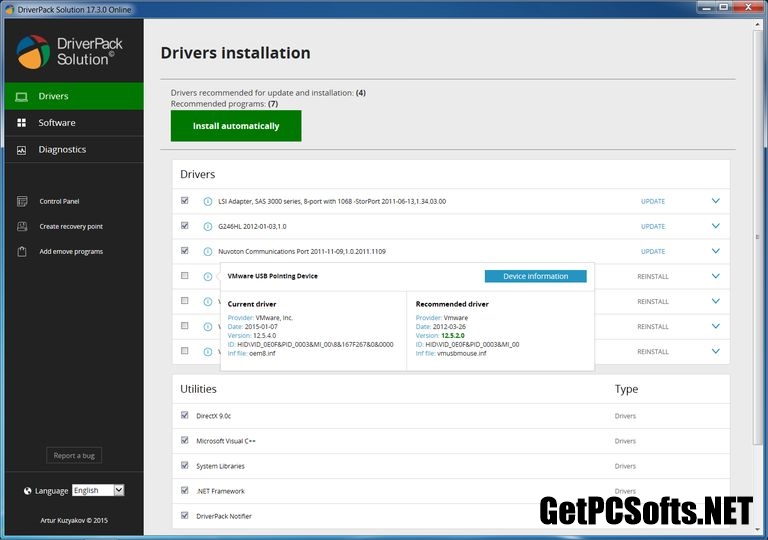This screenshot has width=768, height=540.
Task: Click the scrollbar up arrow
Action: (x=758, y=25)
